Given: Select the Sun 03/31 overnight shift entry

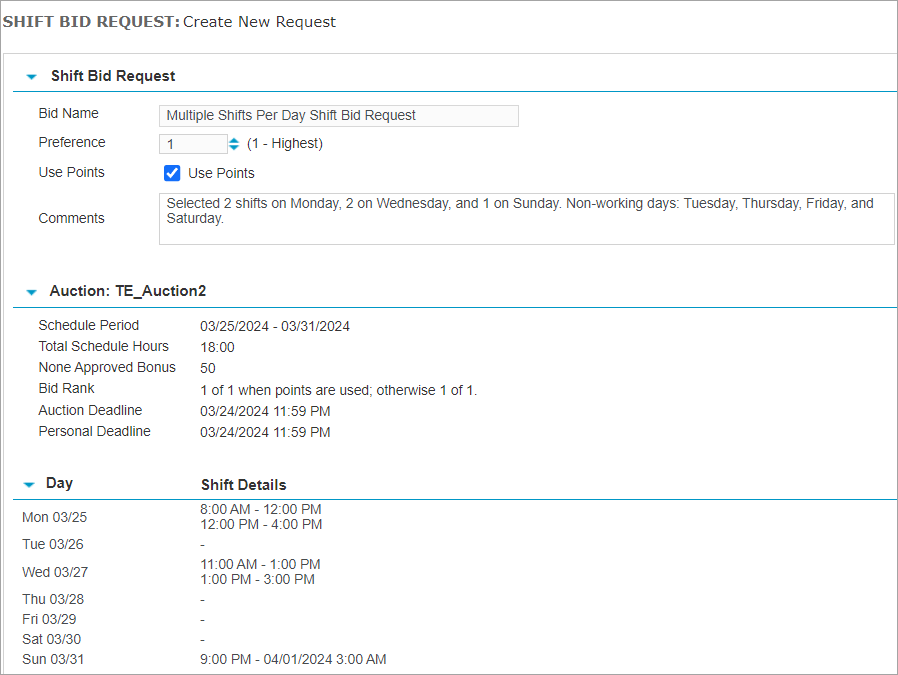Looking at the screenshot, I should pyautogui.click(x=292, y=659).
